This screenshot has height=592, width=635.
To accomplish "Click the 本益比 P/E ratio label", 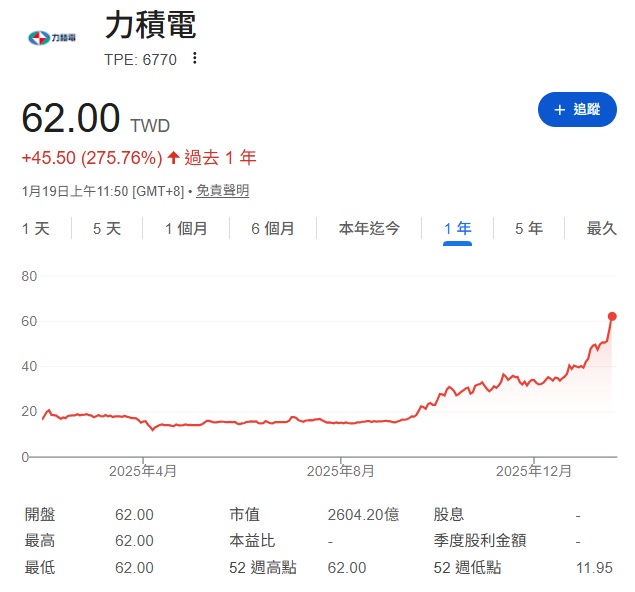I will (251, 540).
